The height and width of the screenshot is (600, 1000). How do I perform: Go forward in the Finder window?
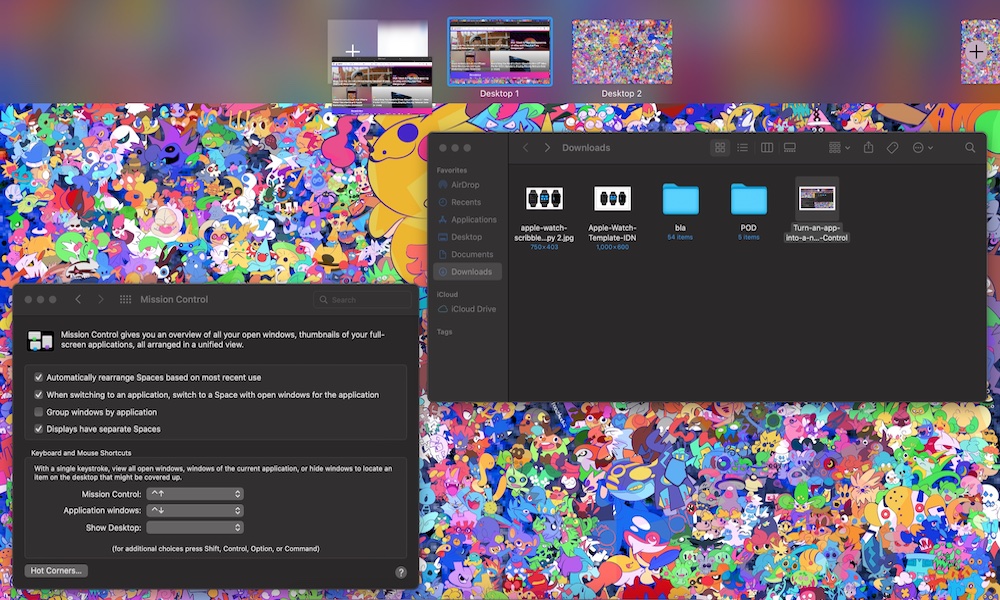point(547,148)
